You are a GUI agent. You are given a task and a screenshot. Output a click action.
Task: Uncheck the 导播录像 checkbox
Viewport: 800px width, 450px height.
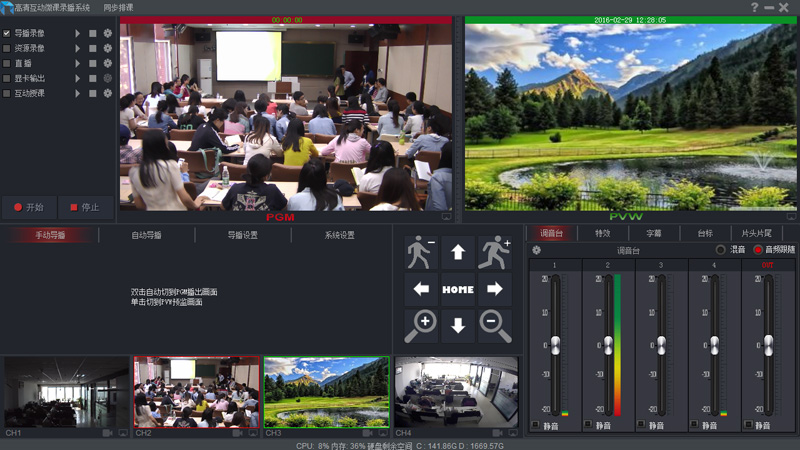click(7, 33)
